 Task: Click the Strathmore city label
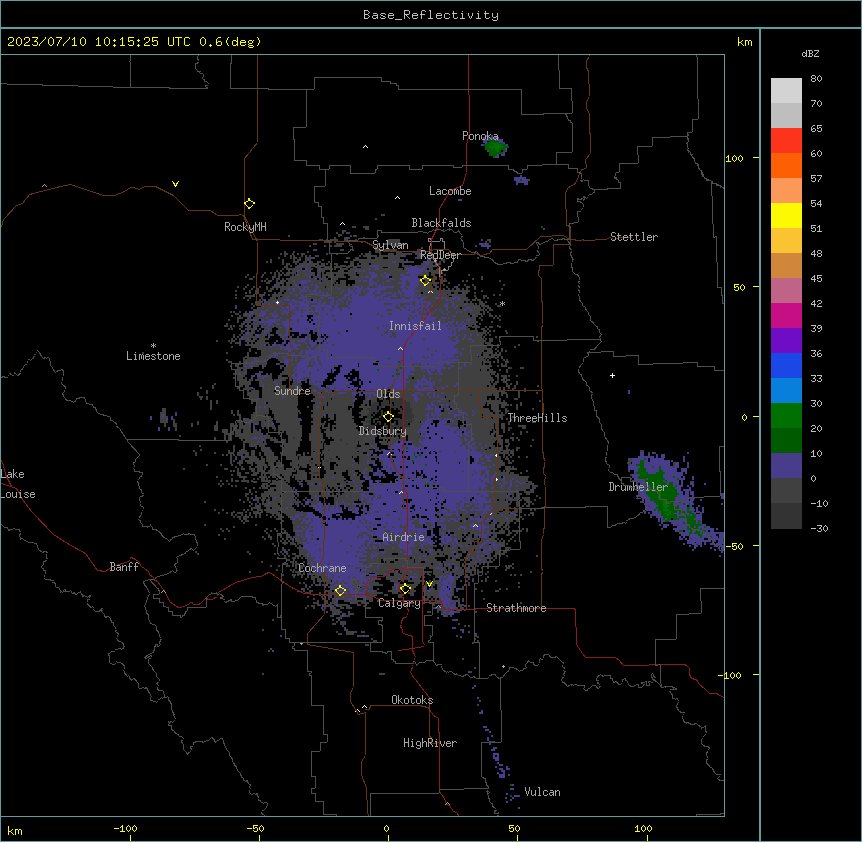tap(516, 608)
